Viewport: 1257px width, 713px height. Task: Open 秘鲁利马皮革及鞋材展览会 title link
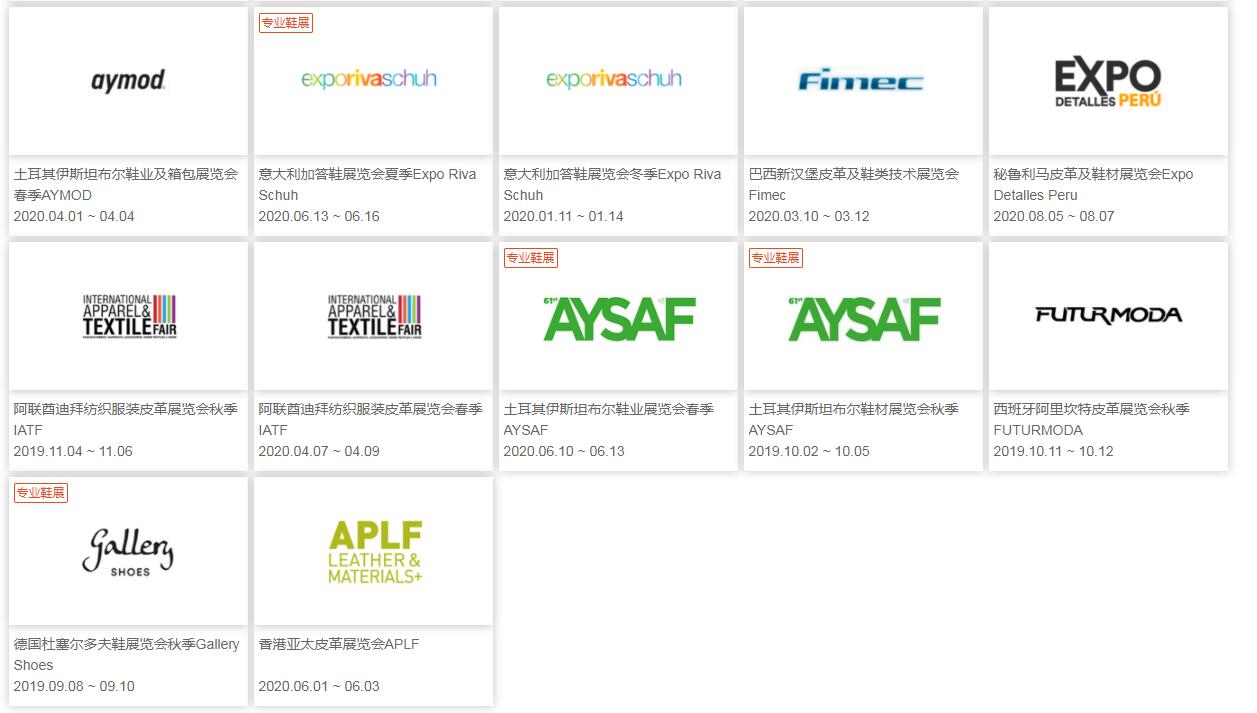click(1093, 184)
